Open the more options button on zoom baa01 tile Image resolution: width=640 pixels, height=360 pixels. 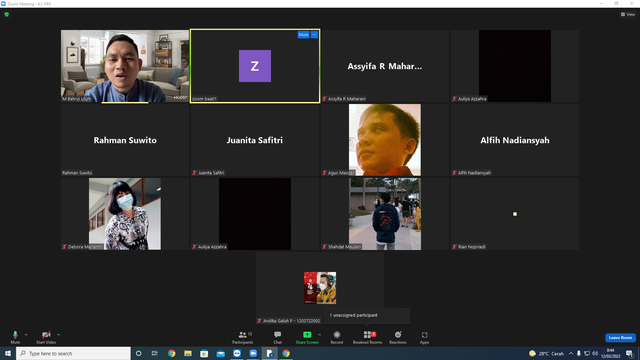[x=314, y=35]
